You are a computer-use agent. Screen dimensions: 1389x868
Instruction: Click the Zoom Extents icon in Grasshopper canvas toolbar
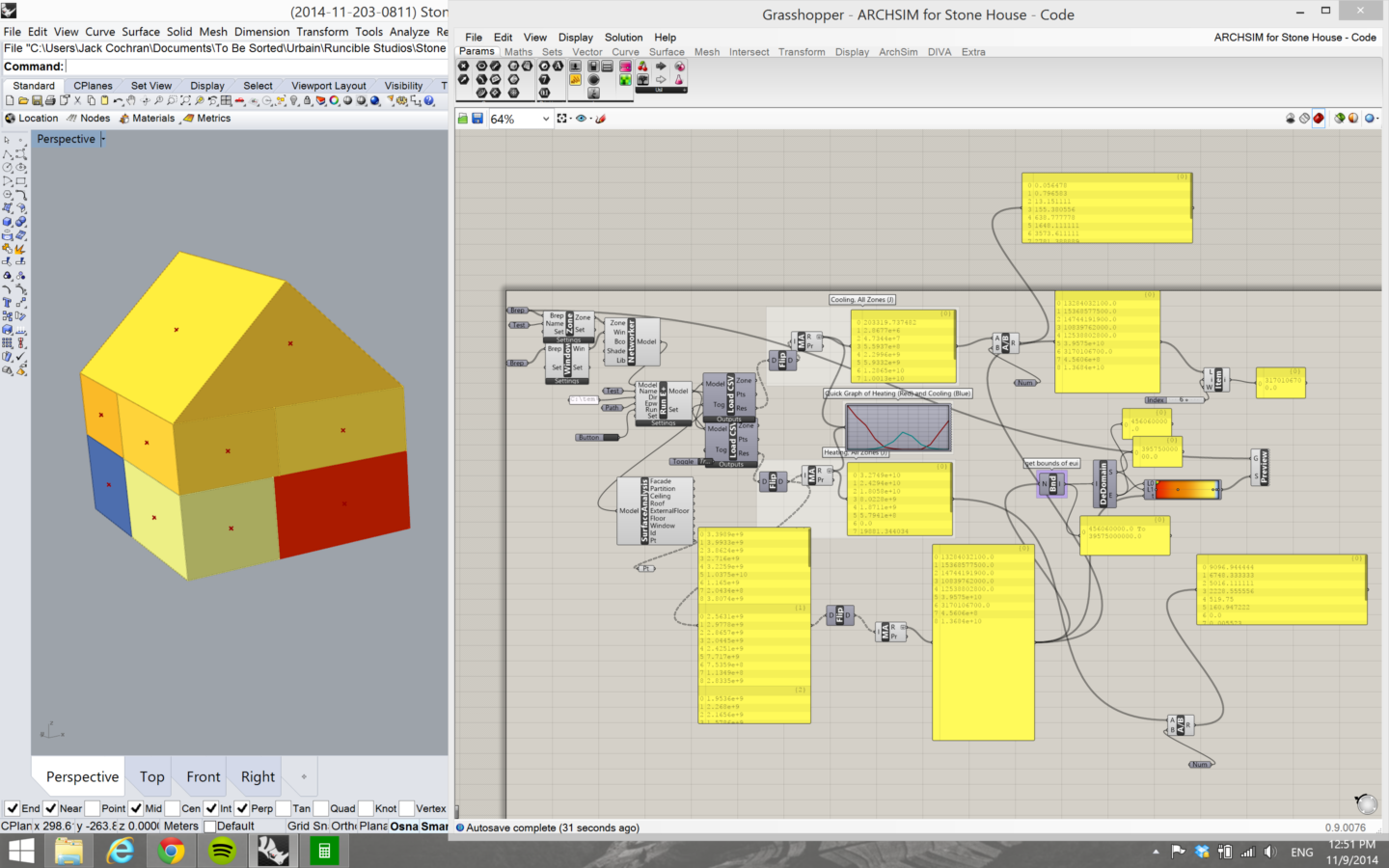tap(562, 119)
